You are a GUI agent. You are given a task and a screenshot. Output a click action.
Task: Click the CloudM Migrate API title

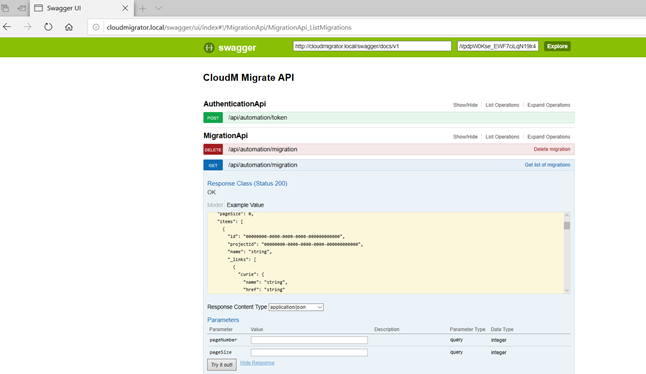click(248, 77)
